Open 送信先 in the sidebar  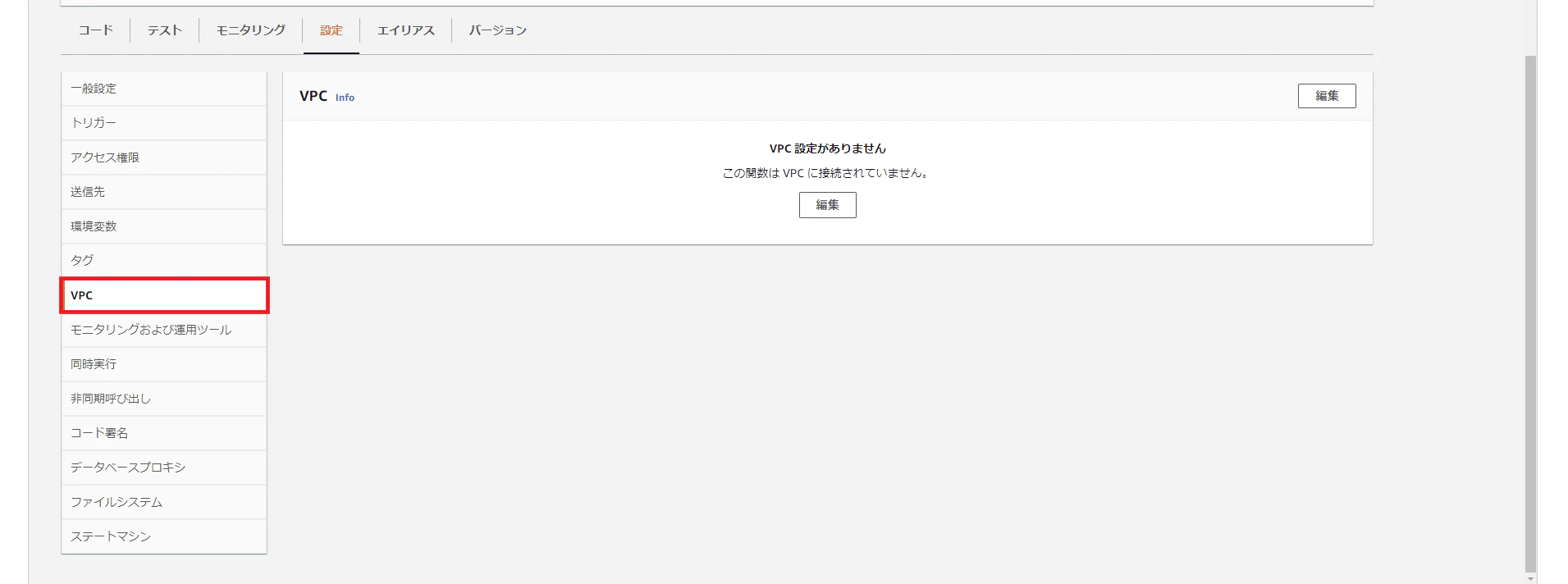pyautogui.click(x=164, y=192)
